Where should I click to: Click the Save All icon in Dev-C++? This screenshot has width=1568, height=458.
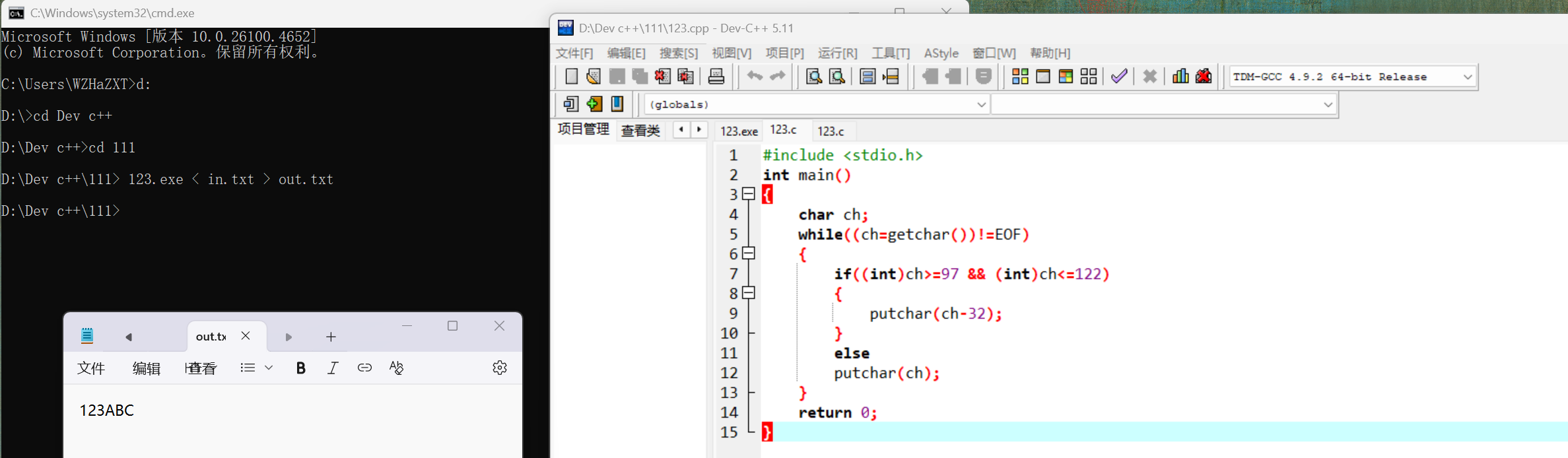pyautogui.click(x=640, y=77)
